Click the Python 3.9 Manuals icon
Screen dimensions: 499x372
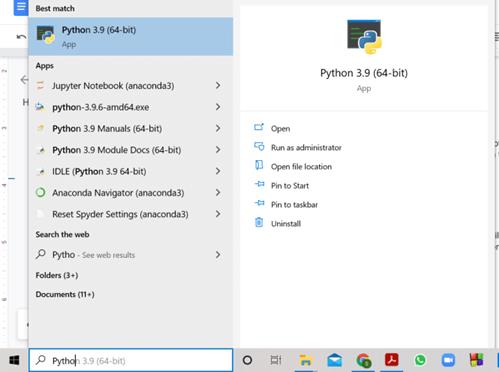(x=40, y=128)
